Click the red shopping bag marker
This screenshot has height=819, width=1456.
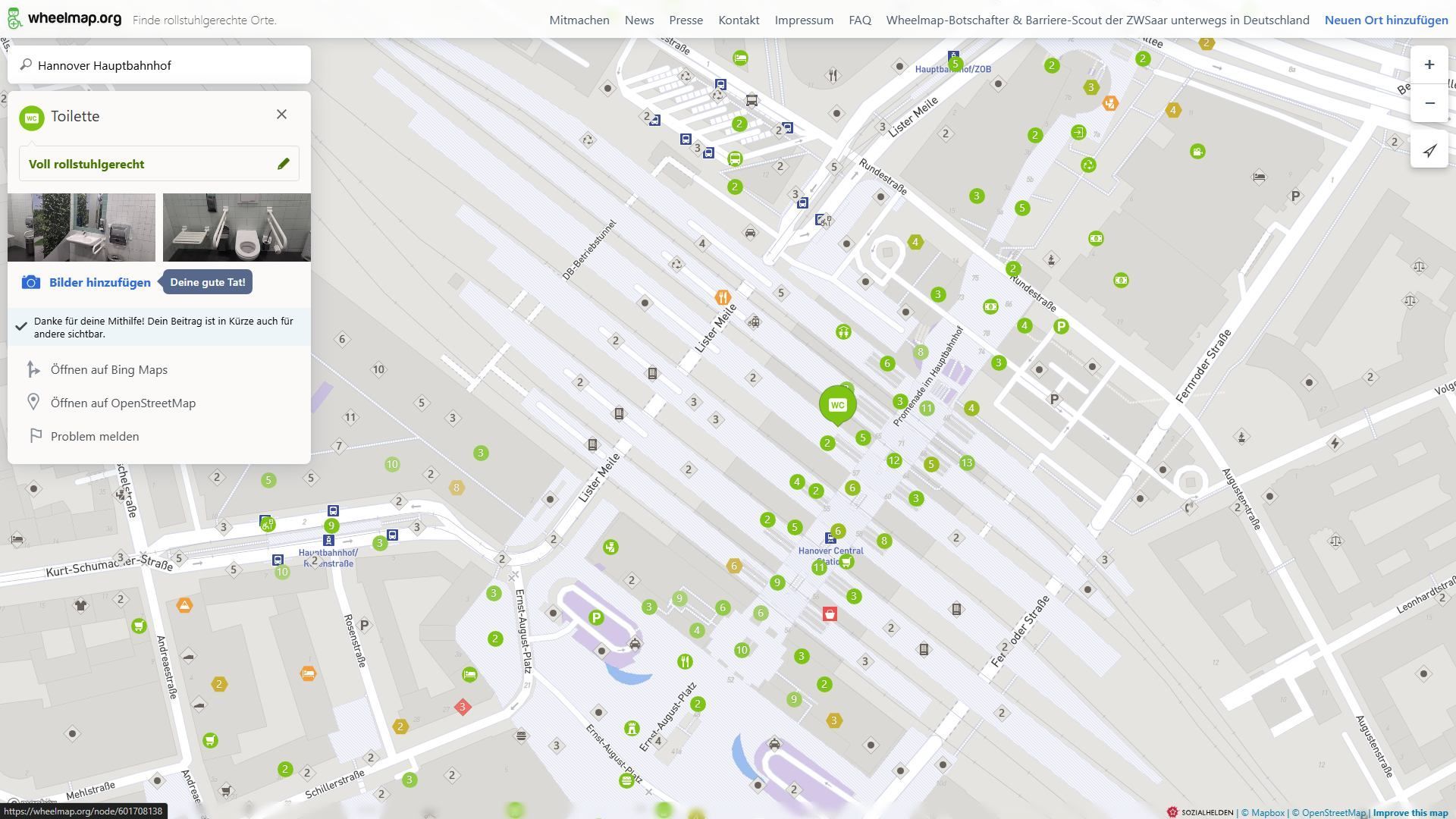coord(830,614)
